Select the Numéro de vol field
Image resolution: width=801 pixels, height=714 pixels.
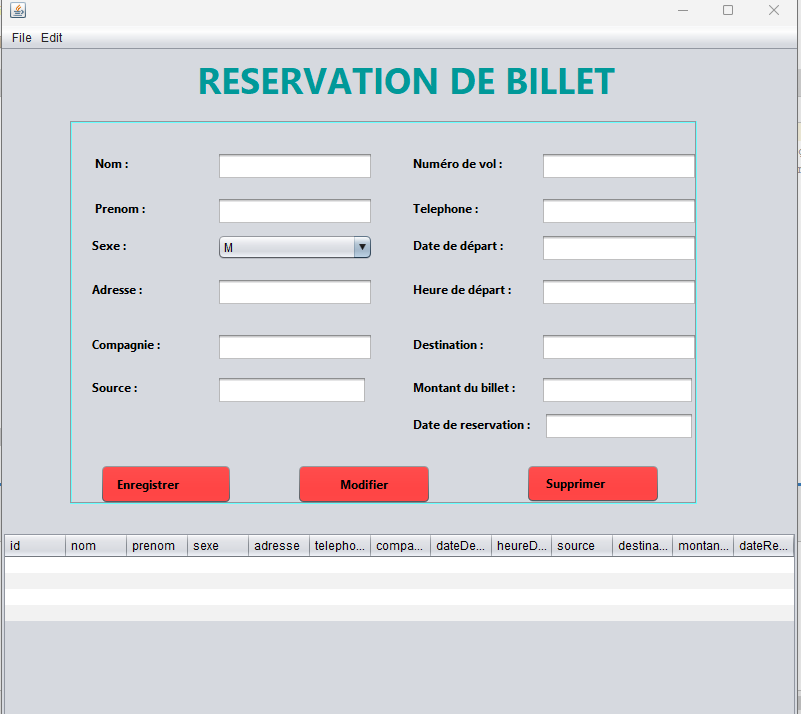click(618, 166)
